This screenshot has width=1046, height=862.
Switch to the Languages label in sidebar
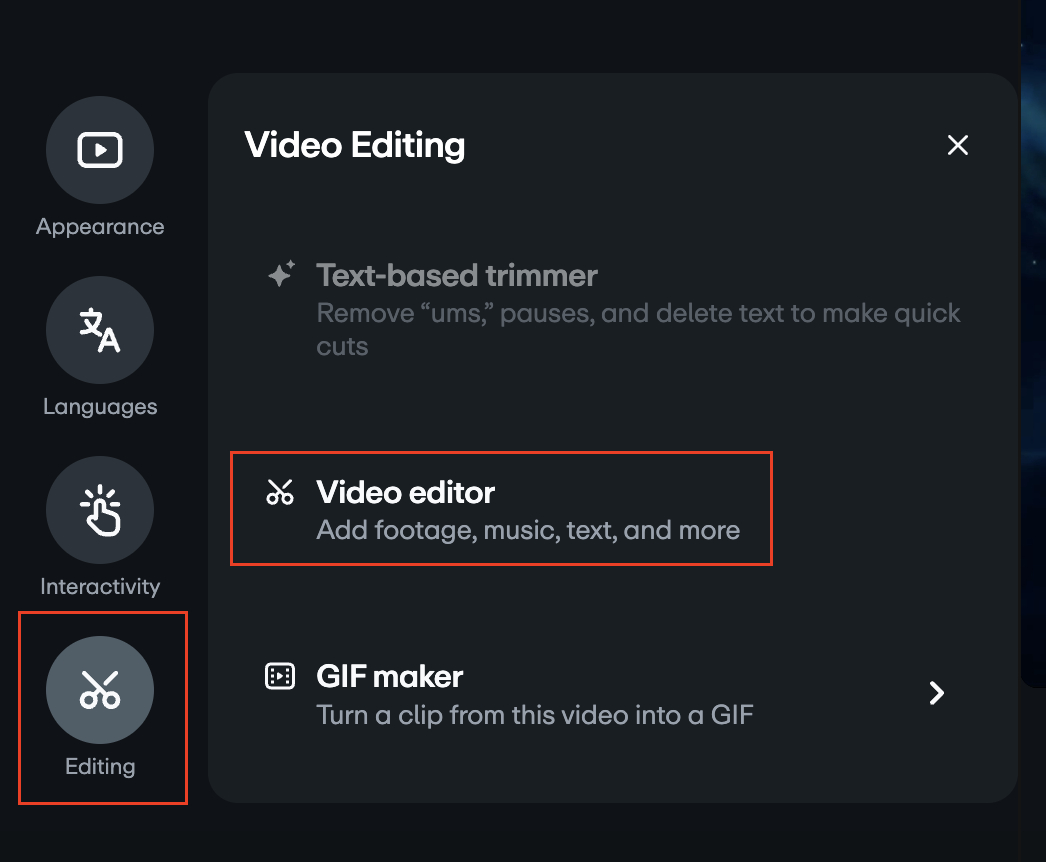coord(100,407)
